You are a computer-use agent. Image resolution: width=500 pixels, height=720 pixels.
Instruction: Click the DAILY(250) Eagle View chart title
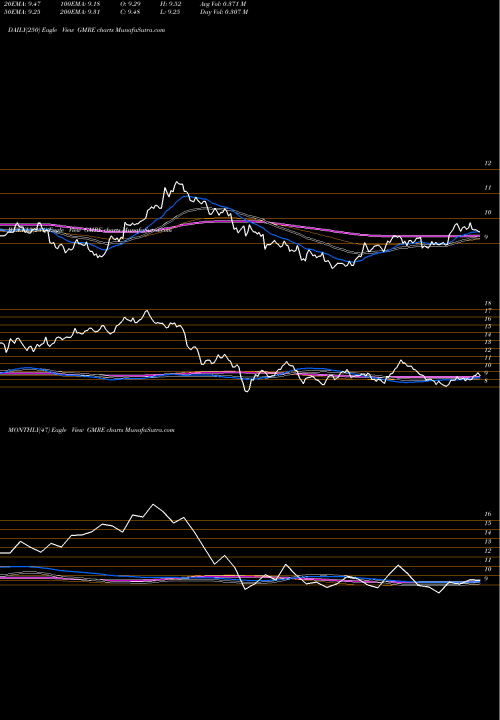pos(86,30)
